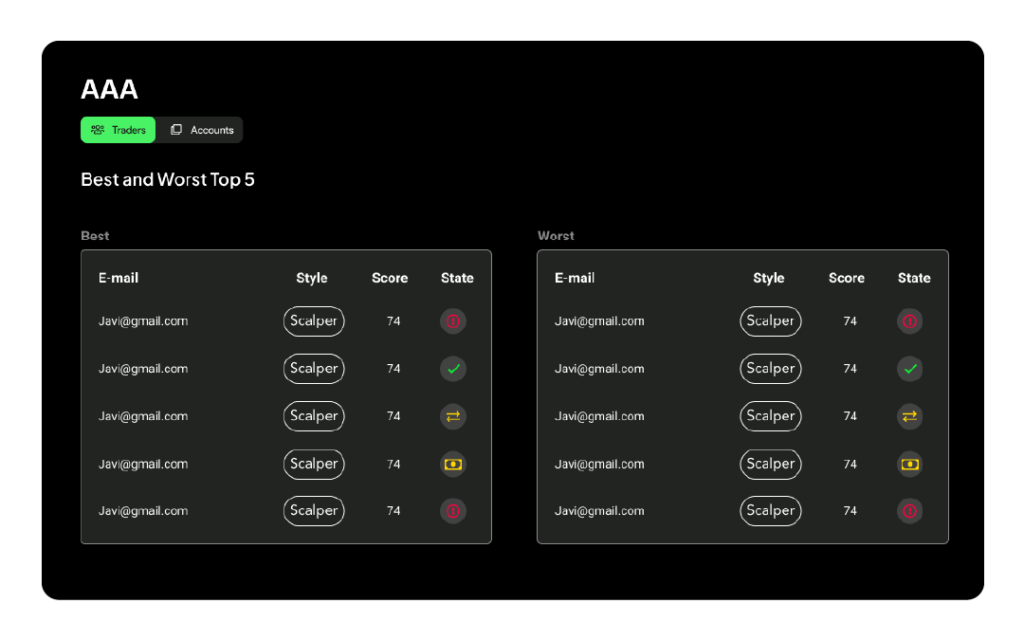Screen dimensions: 1024x640
Task: Switch to the Traders tab
Action: pyautogui.click(x=118, y=130)
